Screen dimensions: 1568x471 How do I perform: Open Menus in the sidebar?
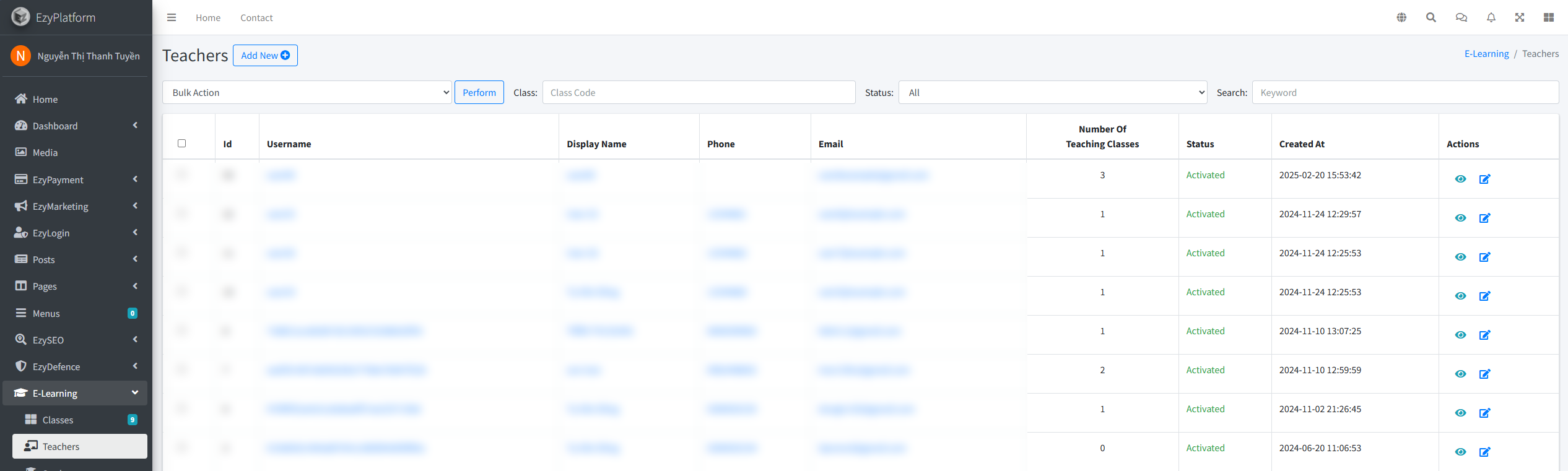pyautogui.click(x=75, y=313)
